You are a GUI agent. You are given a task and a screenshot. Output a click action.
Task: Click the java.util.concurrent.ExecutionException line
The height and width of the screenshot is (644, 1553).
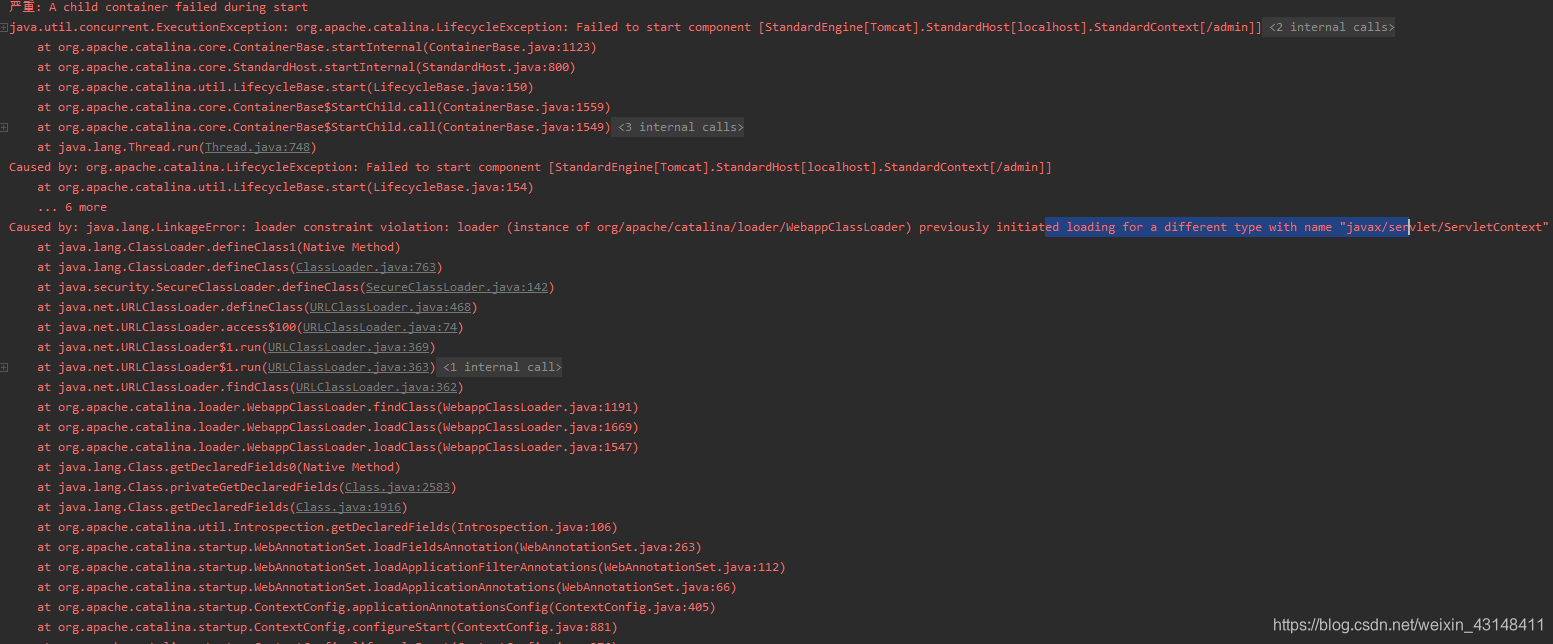[635, 27]
